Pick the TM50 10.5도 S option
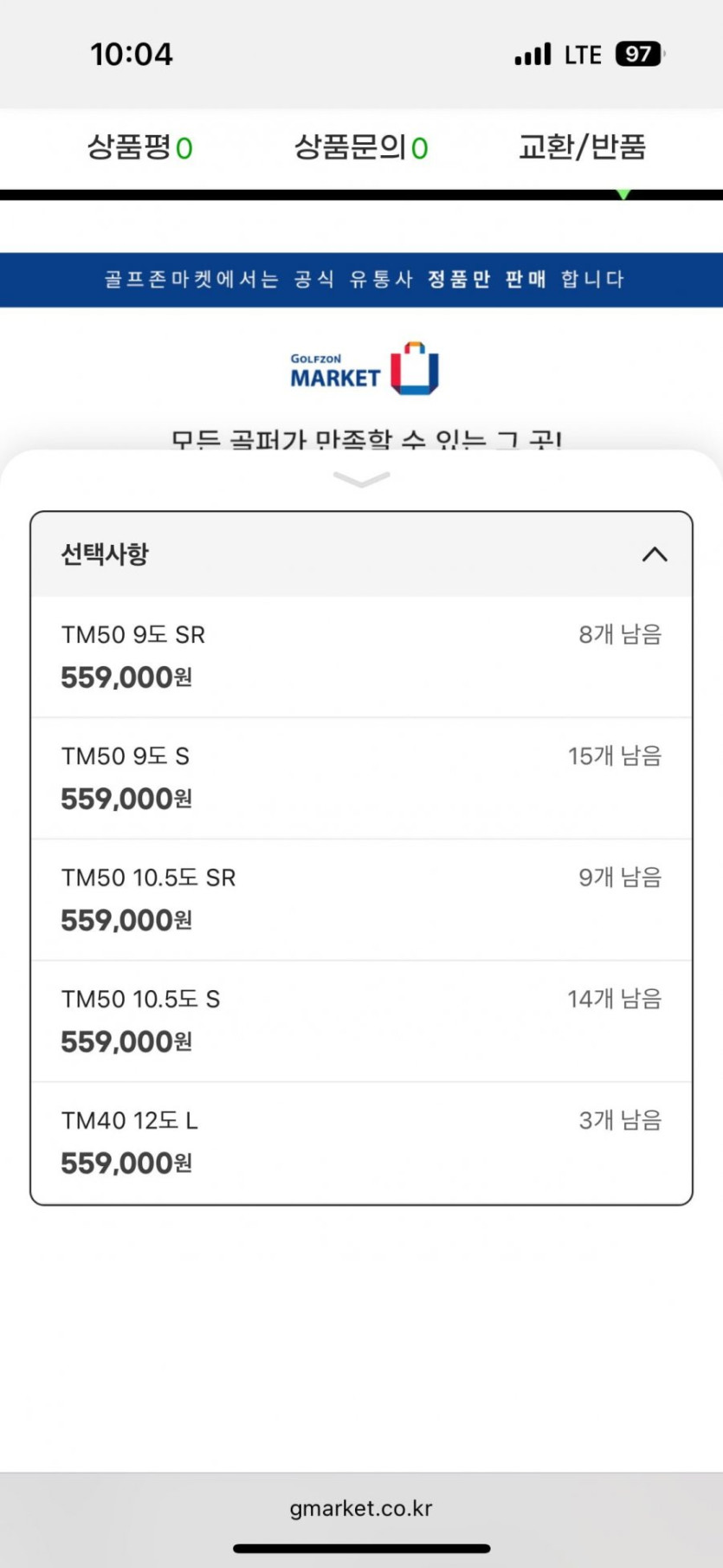The height and width of the screenshot is (1568, 723). tap(361, 1020)
